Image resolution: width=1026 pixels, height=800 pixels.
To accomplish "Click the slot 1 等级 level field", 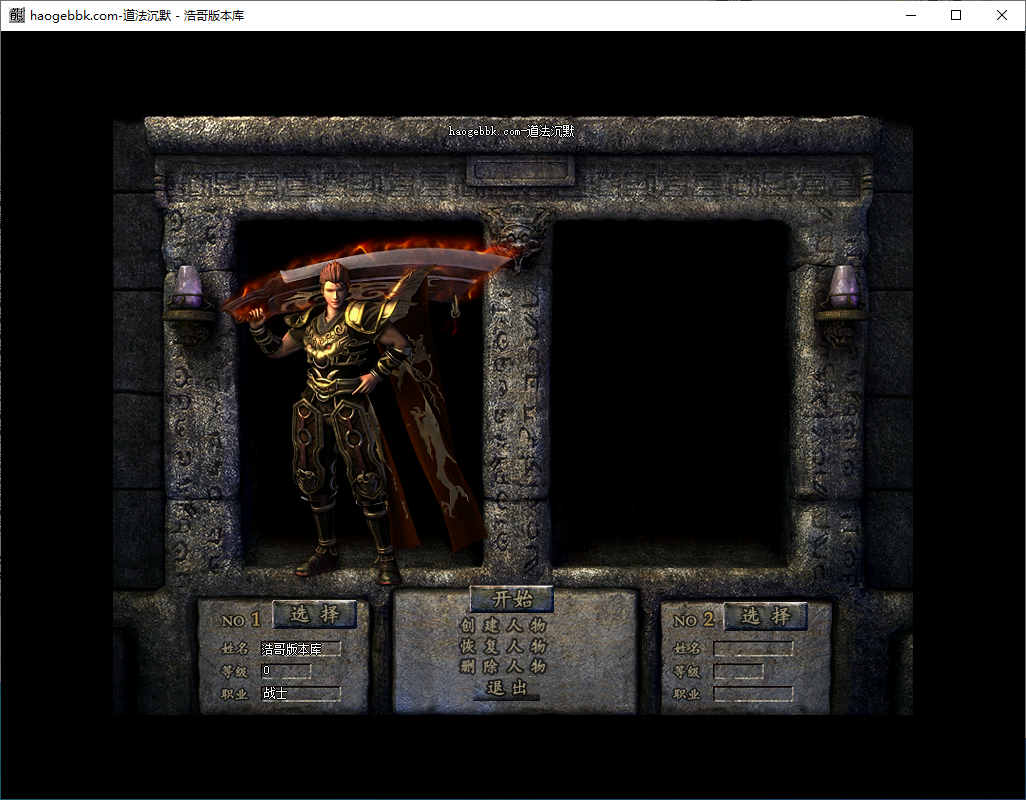I will (286, 670).
